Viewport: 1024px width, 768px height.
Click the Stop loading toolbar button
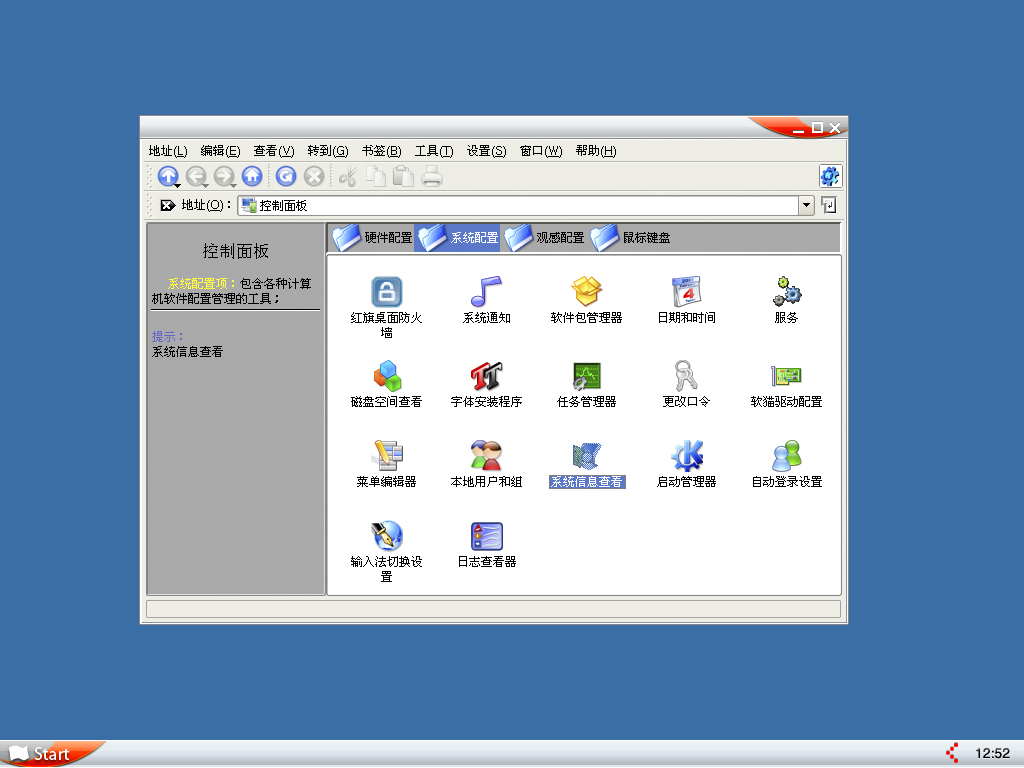(314, 176)
